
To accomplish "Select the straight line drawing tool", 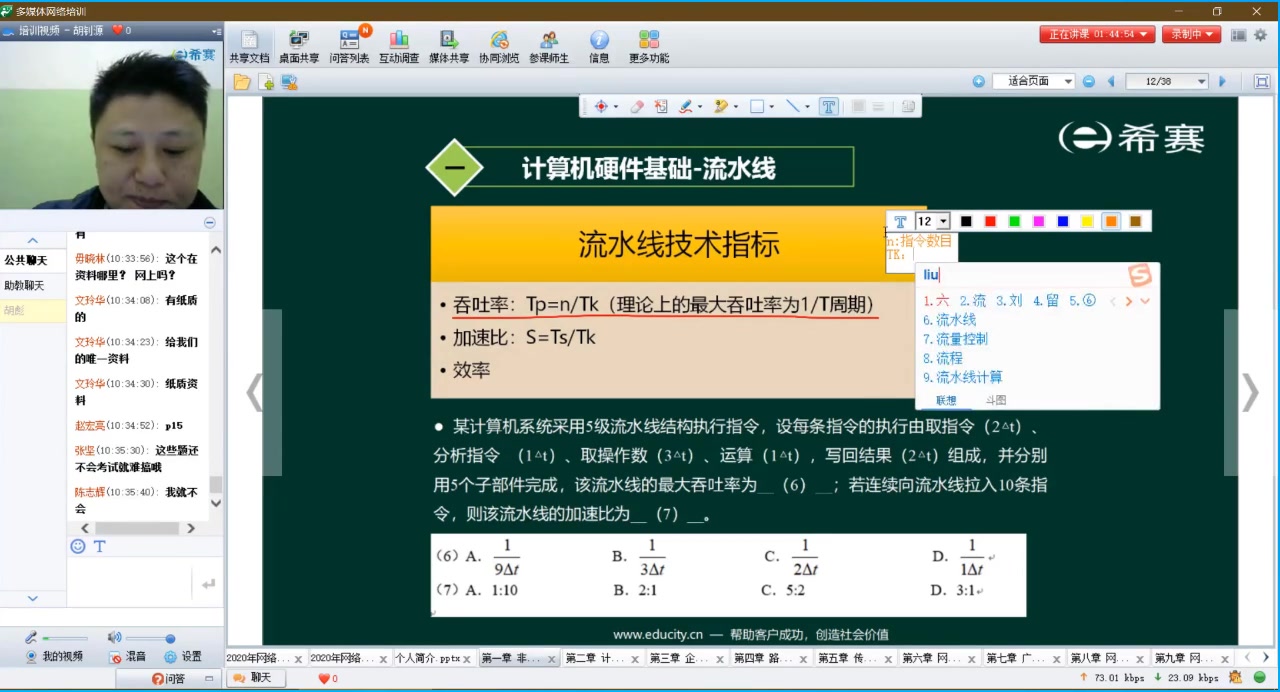I will tap(795, 106).
